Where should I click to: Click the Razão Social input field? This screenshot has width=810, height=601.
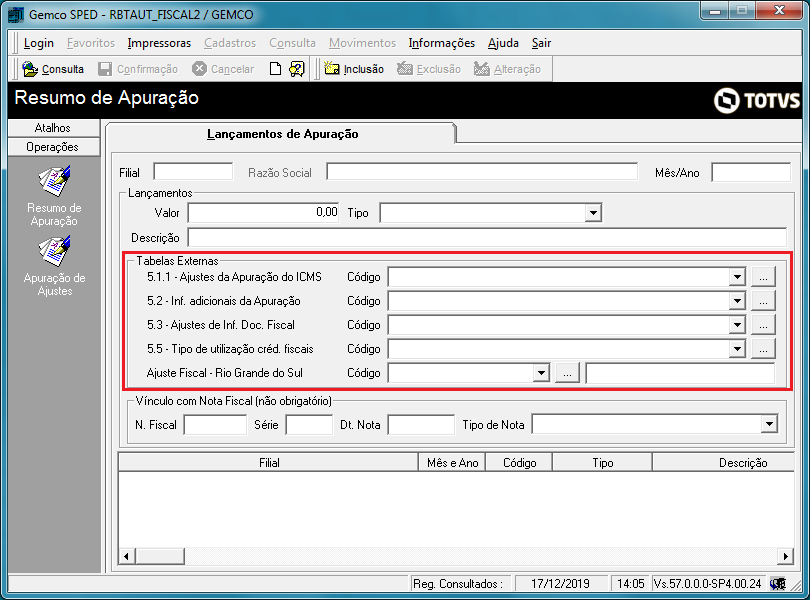tap(481, 172)
